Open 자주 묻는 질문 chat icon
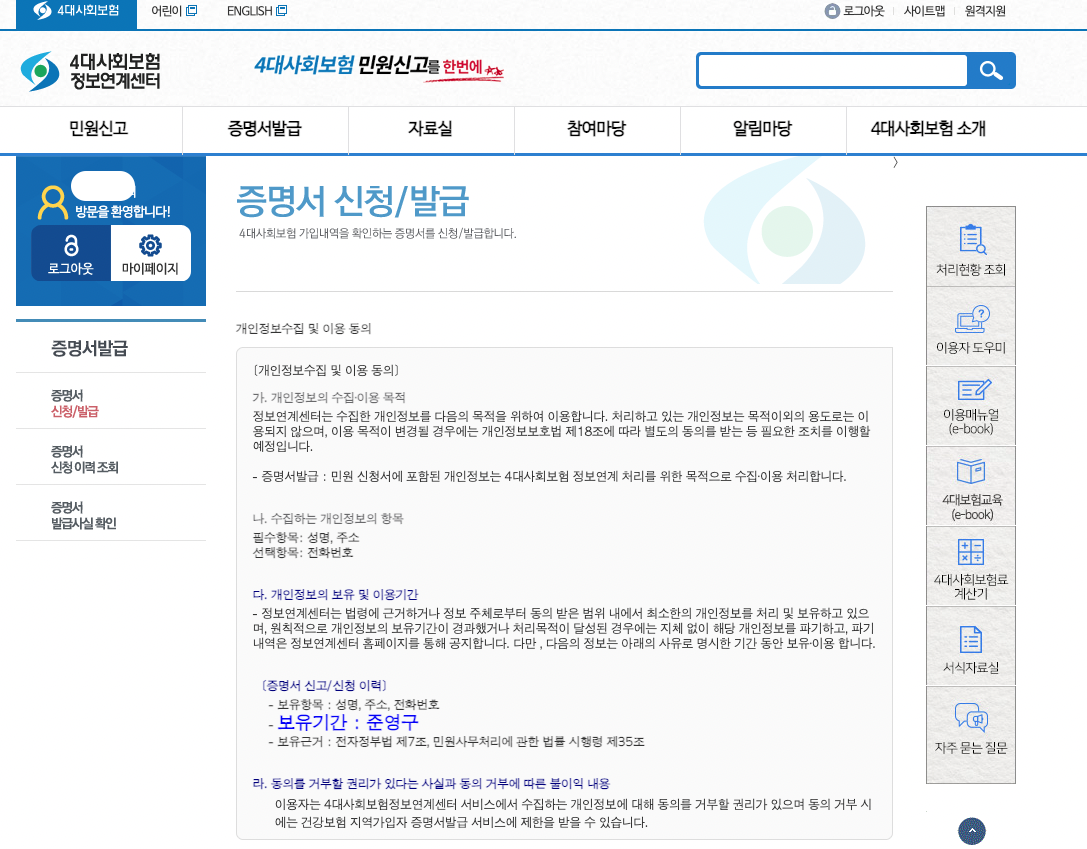Screen dimensions: 1087x849 971,735
